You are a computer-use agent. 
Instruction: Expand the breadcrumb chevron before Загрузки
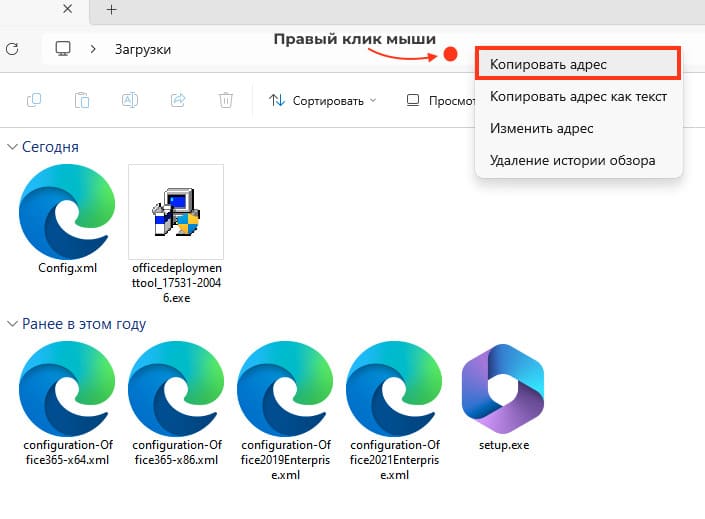point(93,49)
